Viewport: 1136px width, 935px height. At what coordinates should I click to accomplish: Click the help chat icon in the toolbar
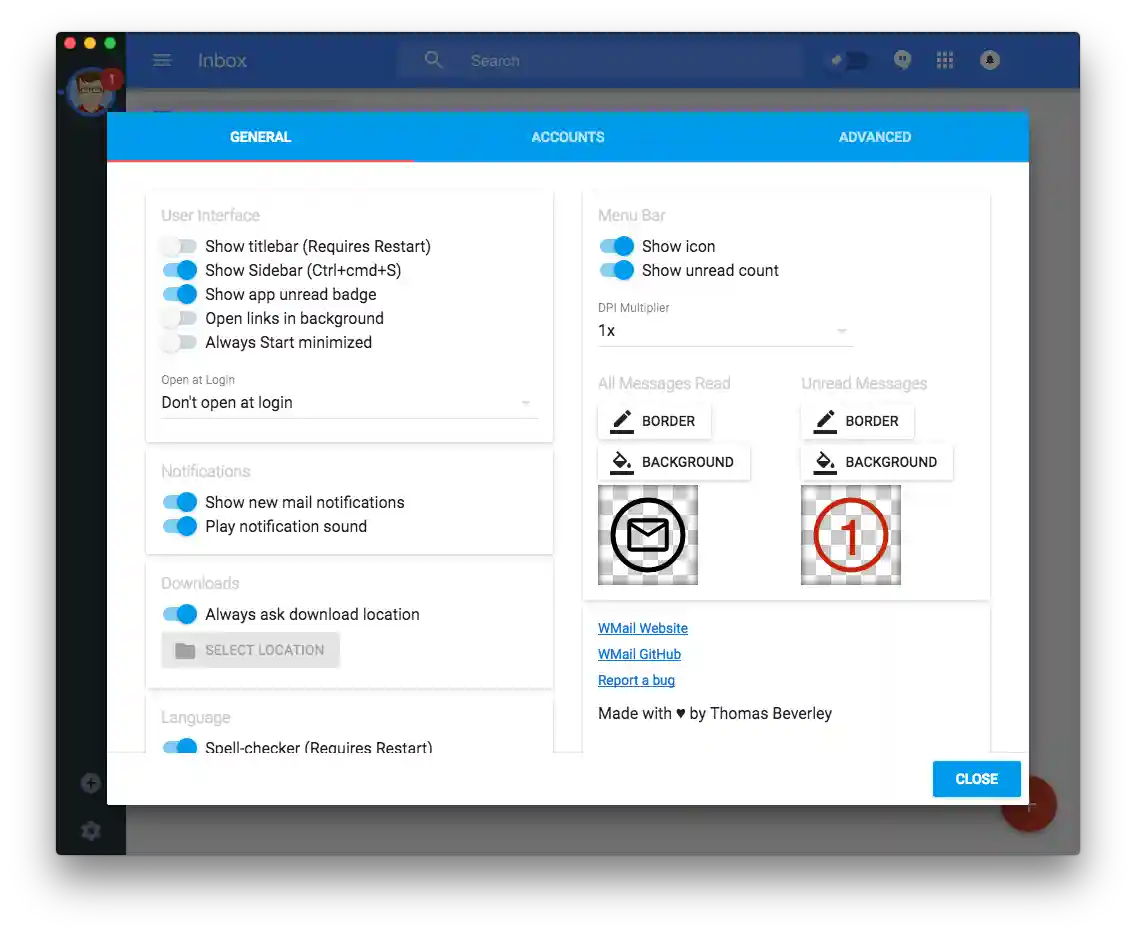click(x=902, y=60)
